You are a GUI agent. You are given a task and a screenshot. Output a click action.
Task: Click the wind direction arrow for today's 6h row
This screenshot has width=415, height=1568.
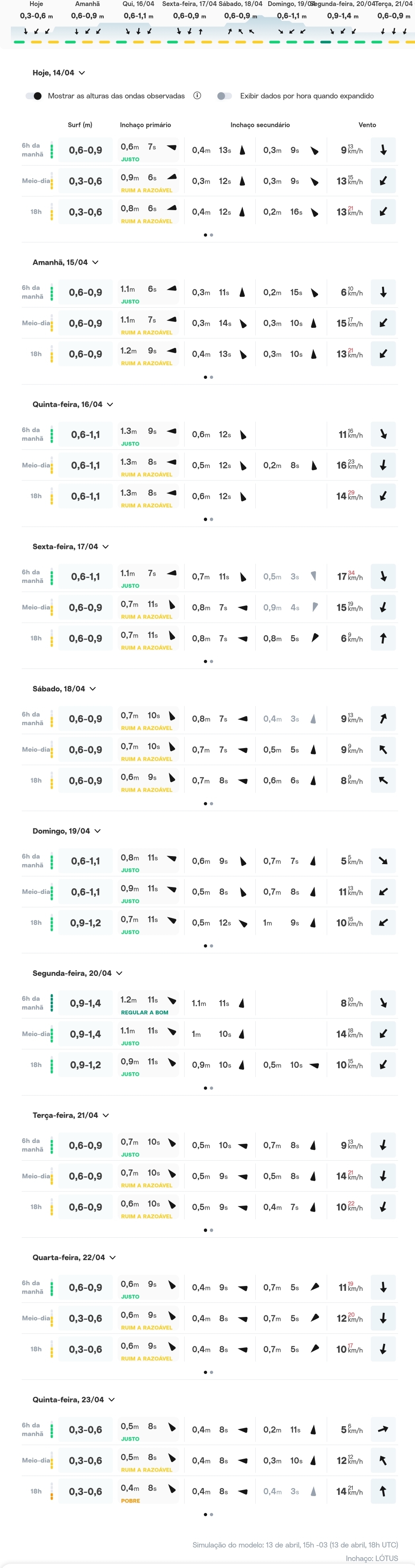tap(383, 150)
